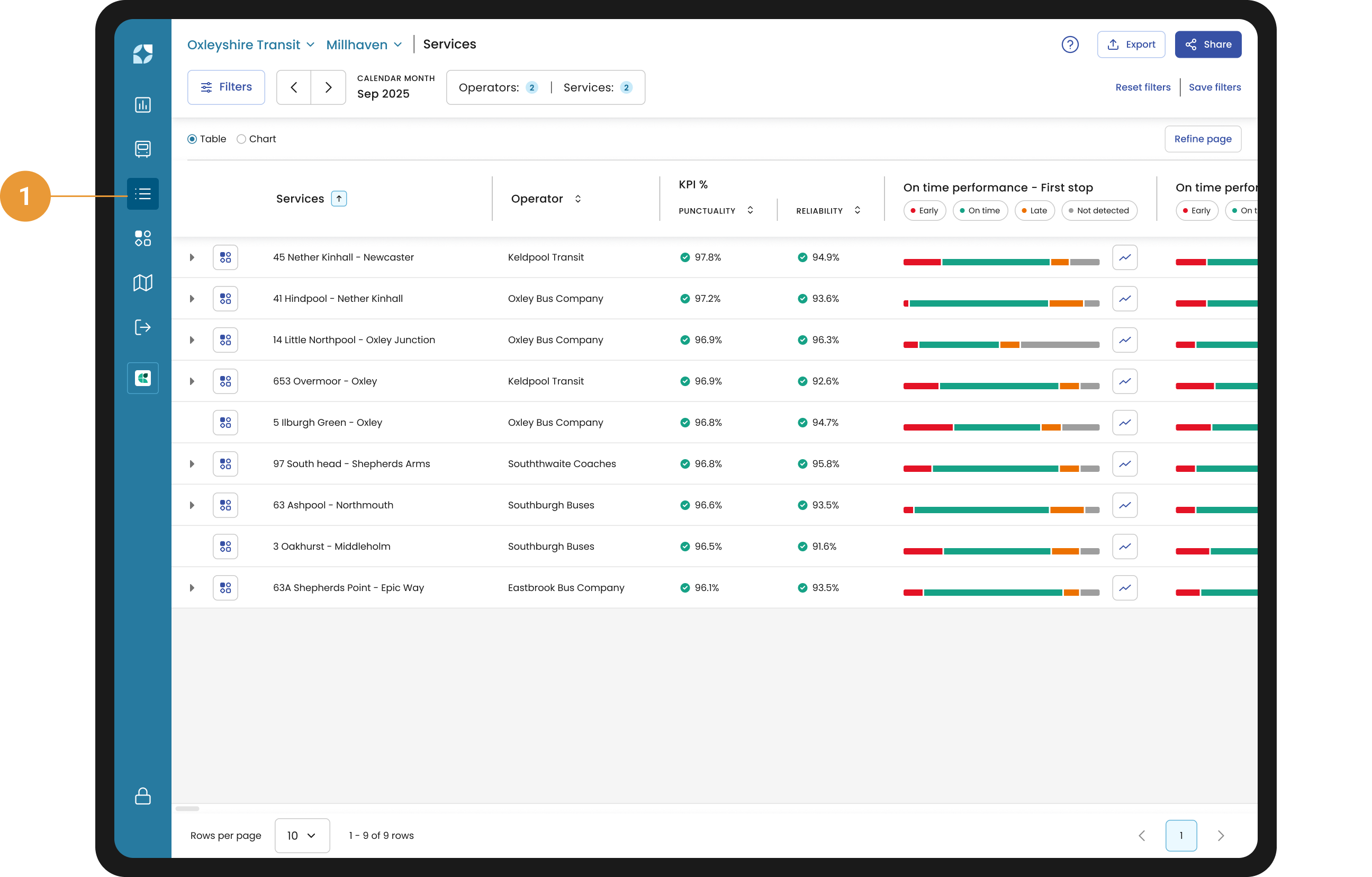Screen dimensions: 1372x877
Task: Open trend chart for 45 Nether Kinhall row
Action: pos(1124,258)
